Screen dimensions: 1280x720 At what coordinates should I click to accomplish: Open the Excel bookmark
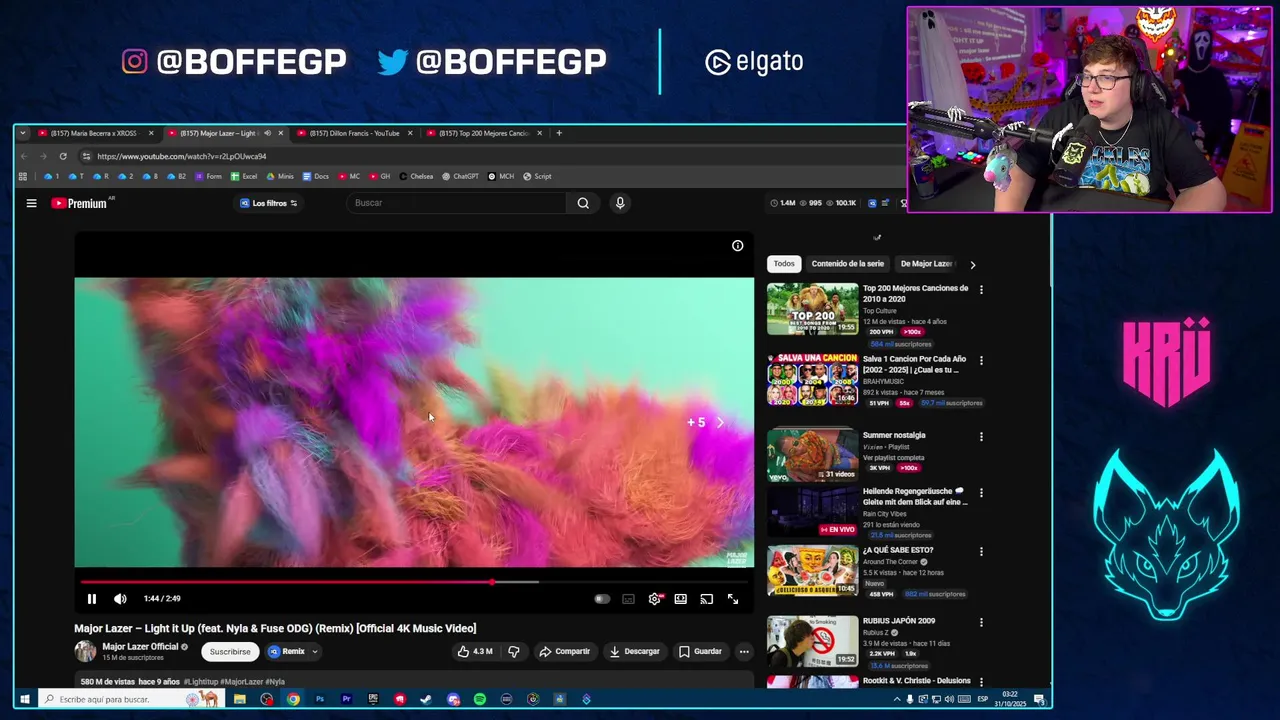243,176
